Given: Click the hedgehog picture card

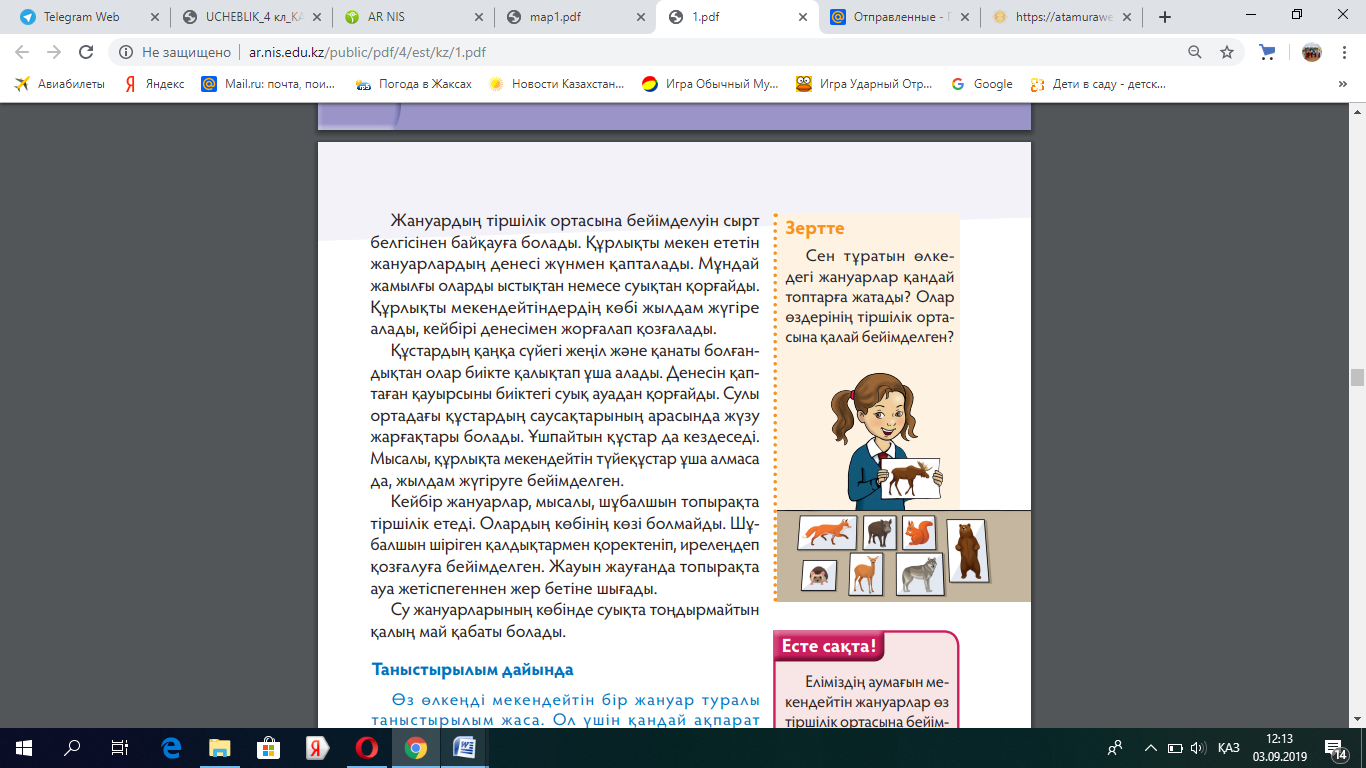Looking at the screenshot, I should 819,575.
